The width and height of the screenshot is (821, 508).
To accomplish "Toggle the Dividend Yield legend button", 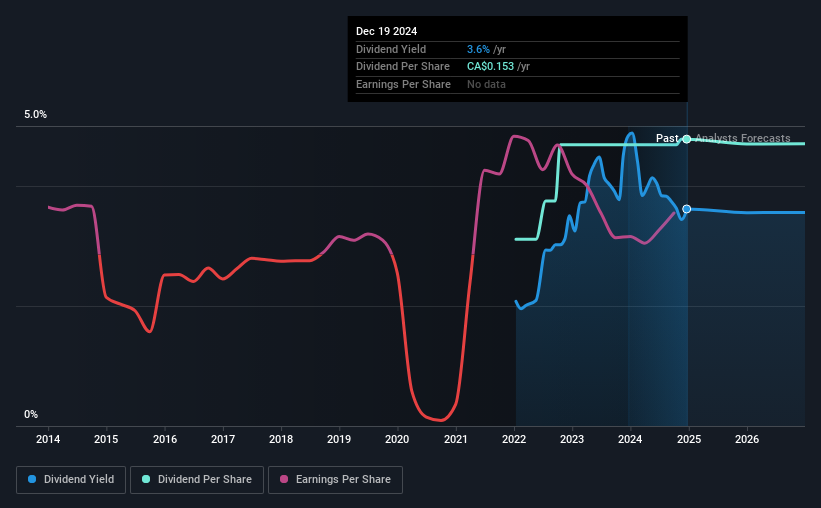I will 71,480.
